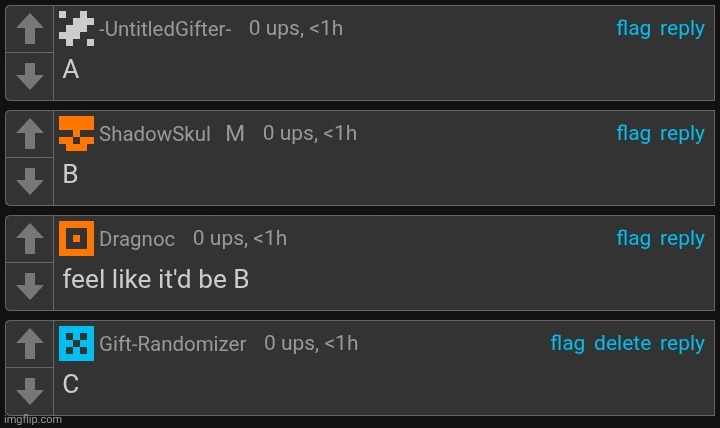Screen dimensions: 720x428
Task: Delete Gift-Randomizer's comment
Action: coord(622,344)
